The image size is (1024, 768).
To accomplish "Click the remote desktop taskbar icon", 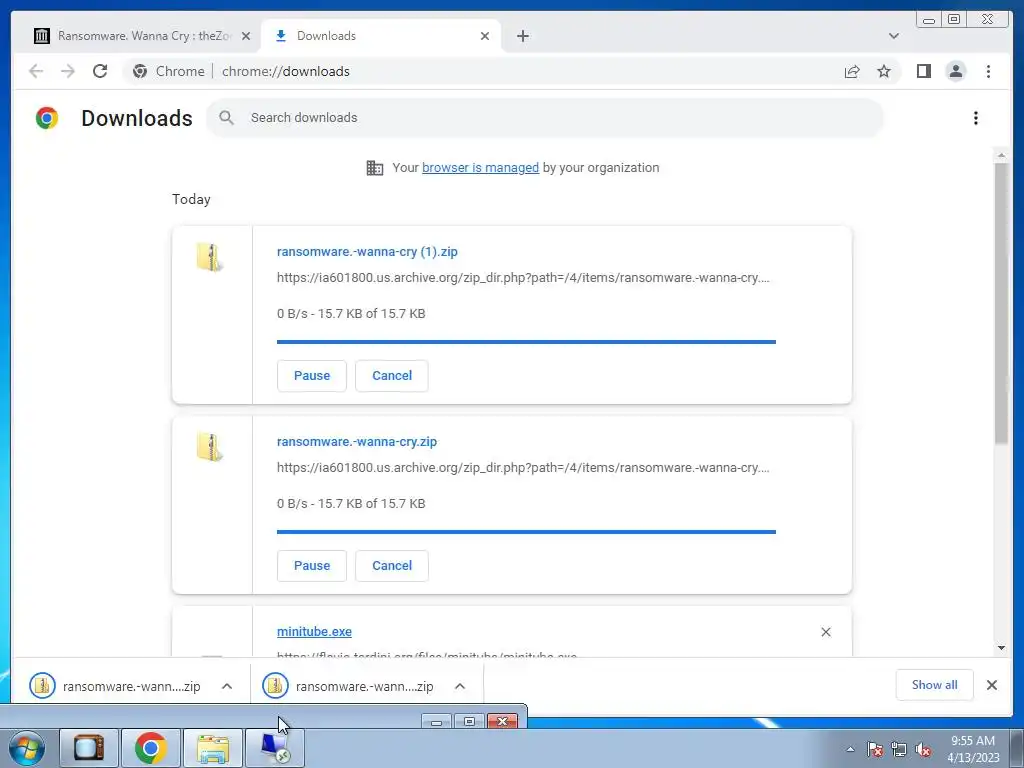I will pyautogui.click(x=275, y=748).
